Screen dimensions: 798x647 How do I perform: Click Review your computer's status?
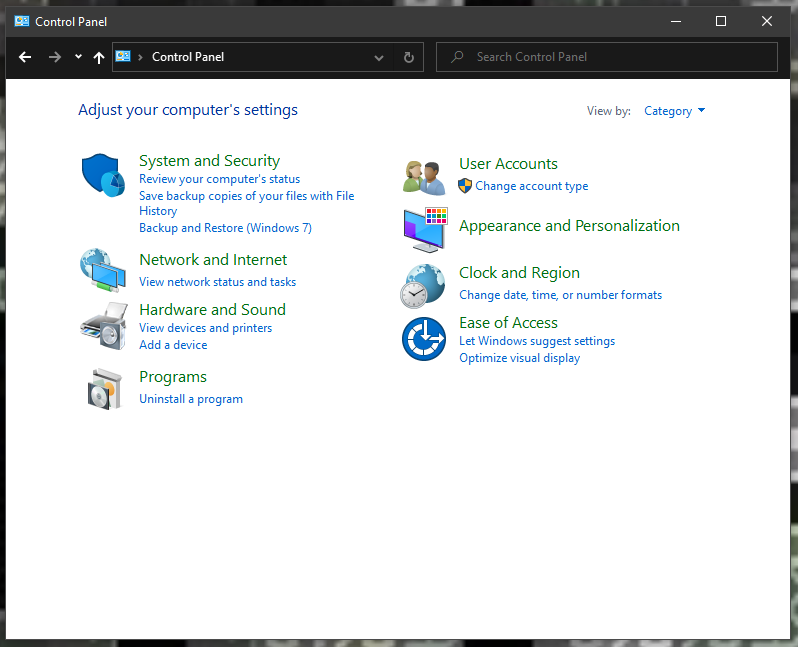(x=219, y=179)
